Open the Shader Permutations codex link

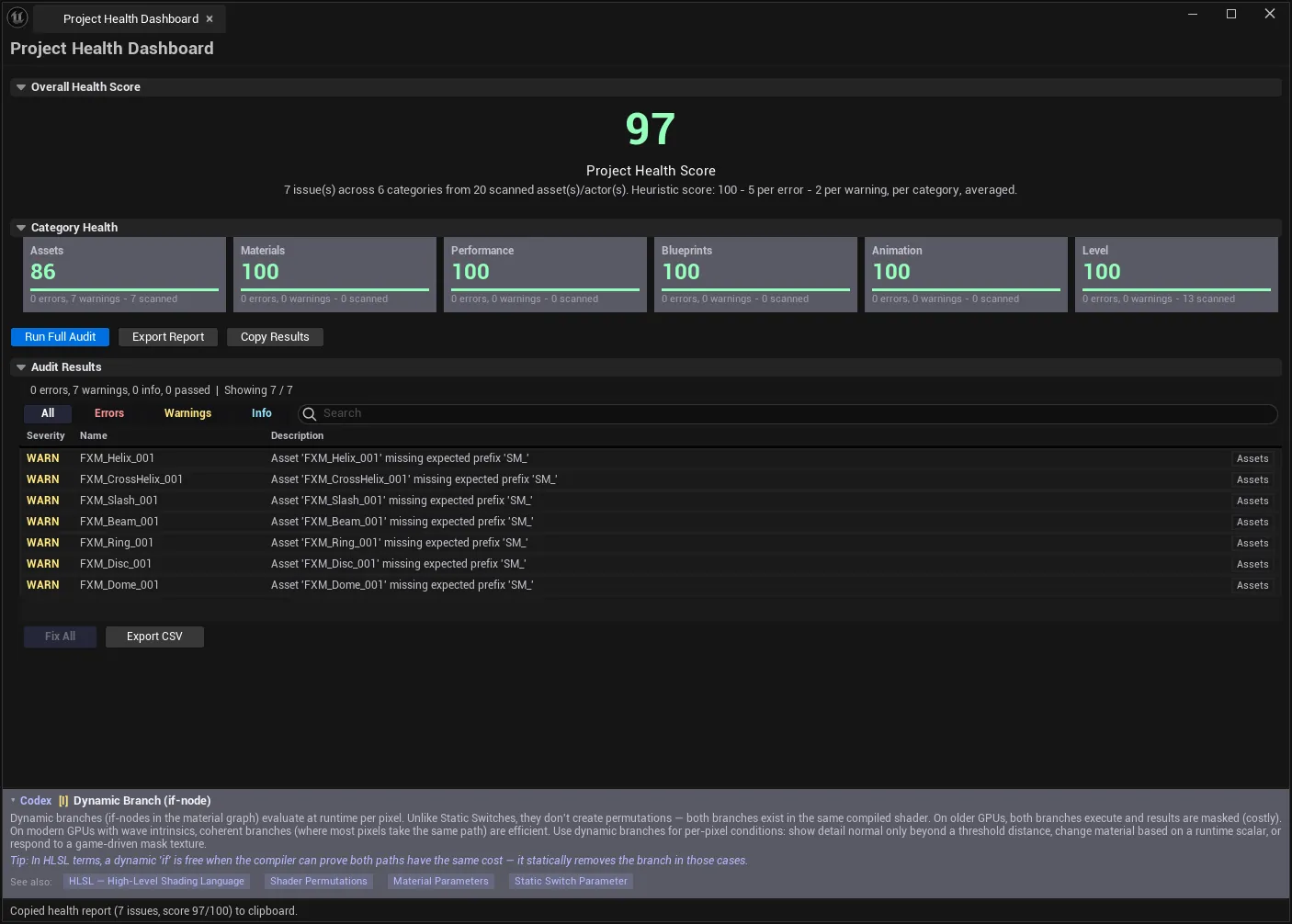click(319, 882)
